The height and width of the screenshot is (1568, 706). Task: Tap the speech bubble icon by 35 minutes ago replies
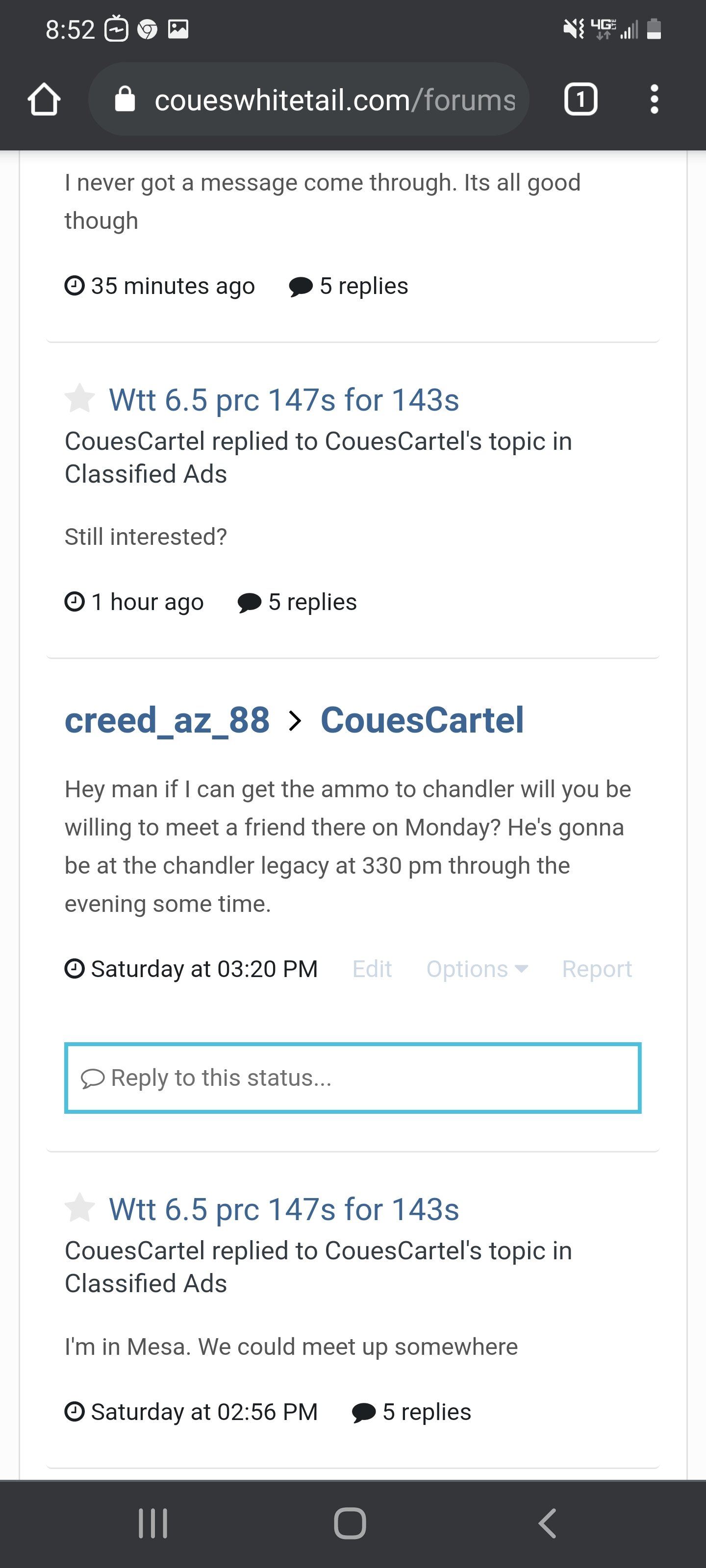pos(301,287)
